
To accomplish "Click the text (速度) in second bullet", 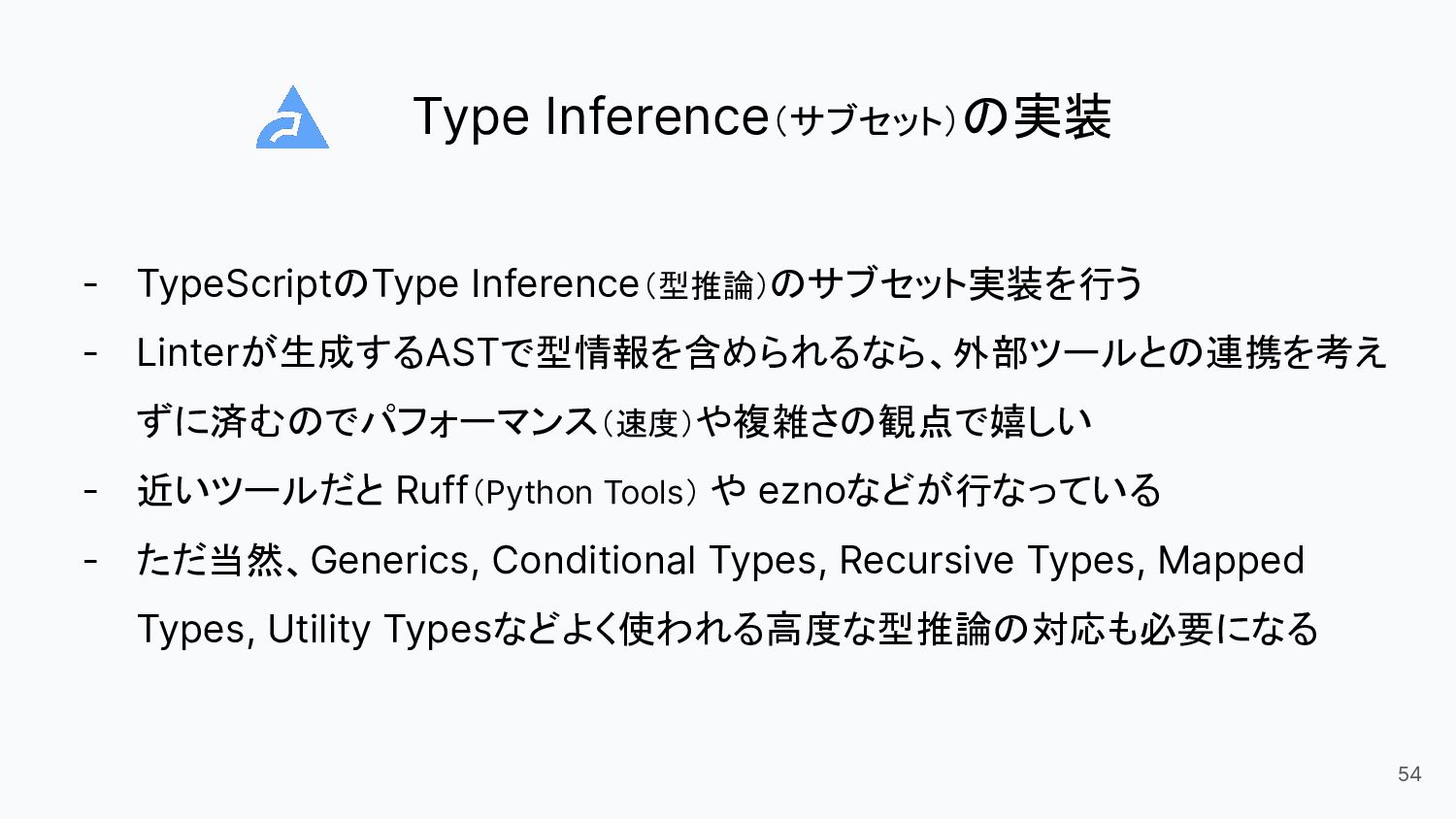I will click(646, 423).
